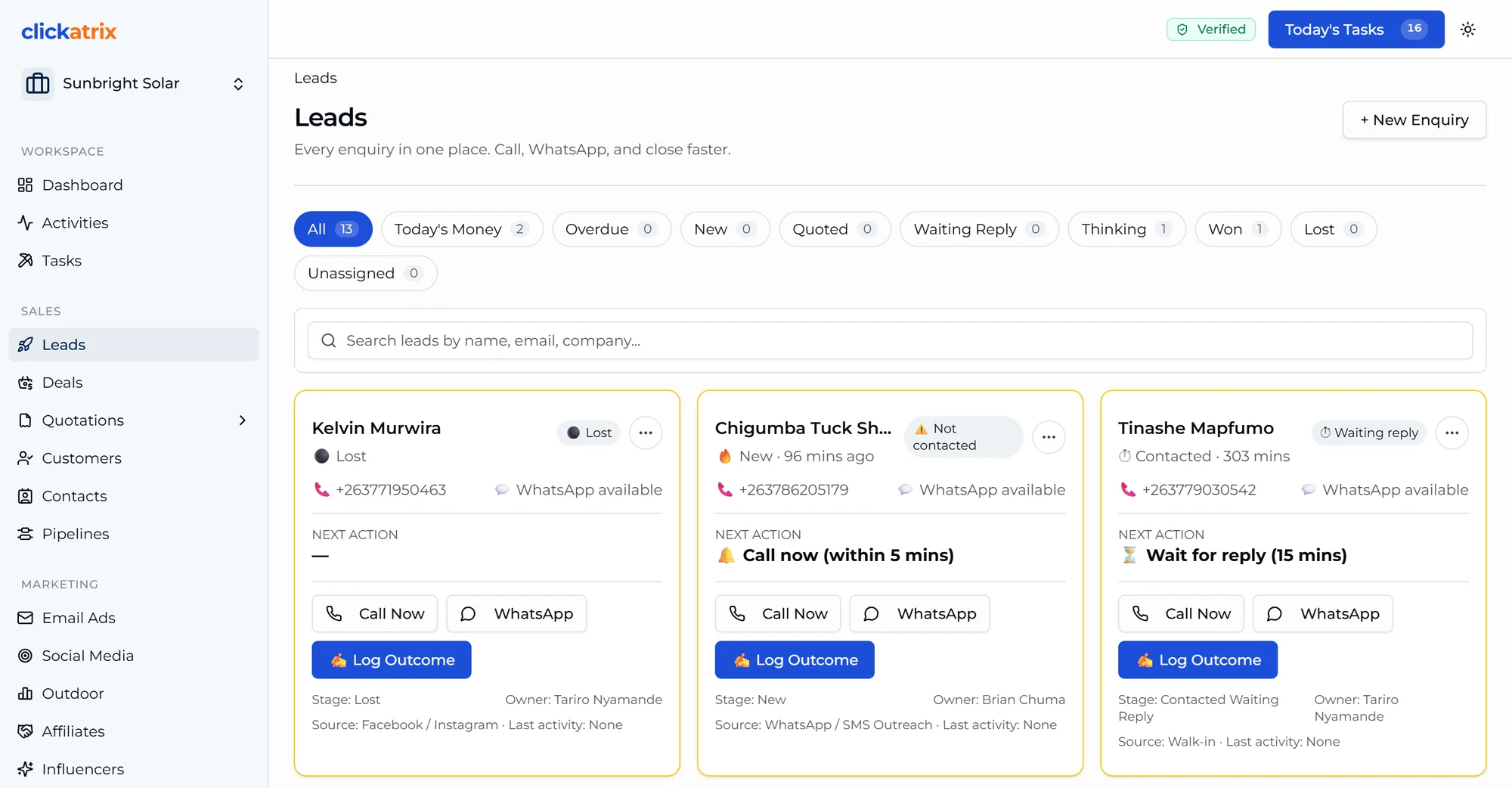Open more options for Chigumba Tuck Shop
Viewport: 1512px width, 788px height.
tap(1049, 437)
